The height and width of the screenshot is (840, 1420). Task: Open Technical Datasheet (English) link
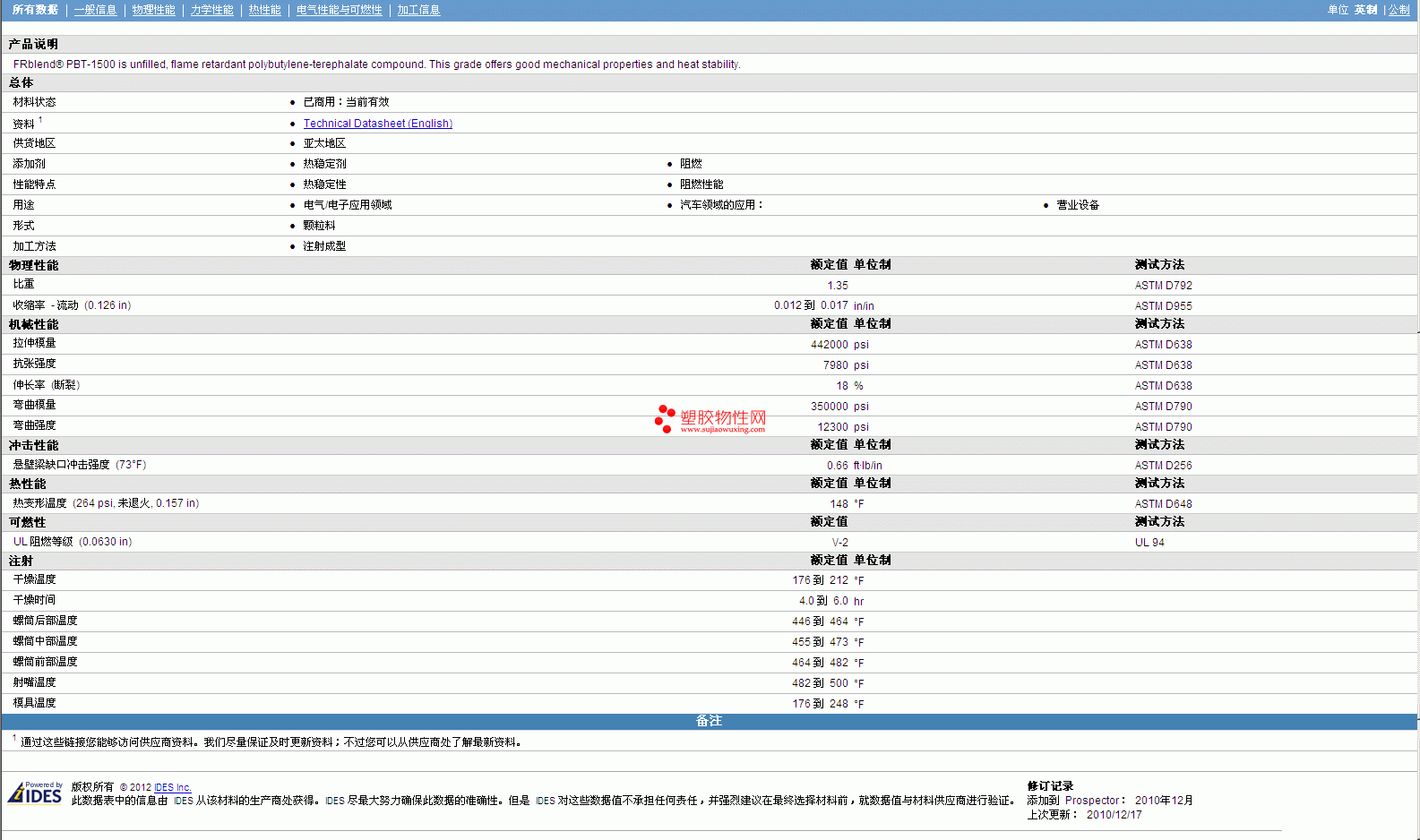pyautogui.click(x=377, y=124)
